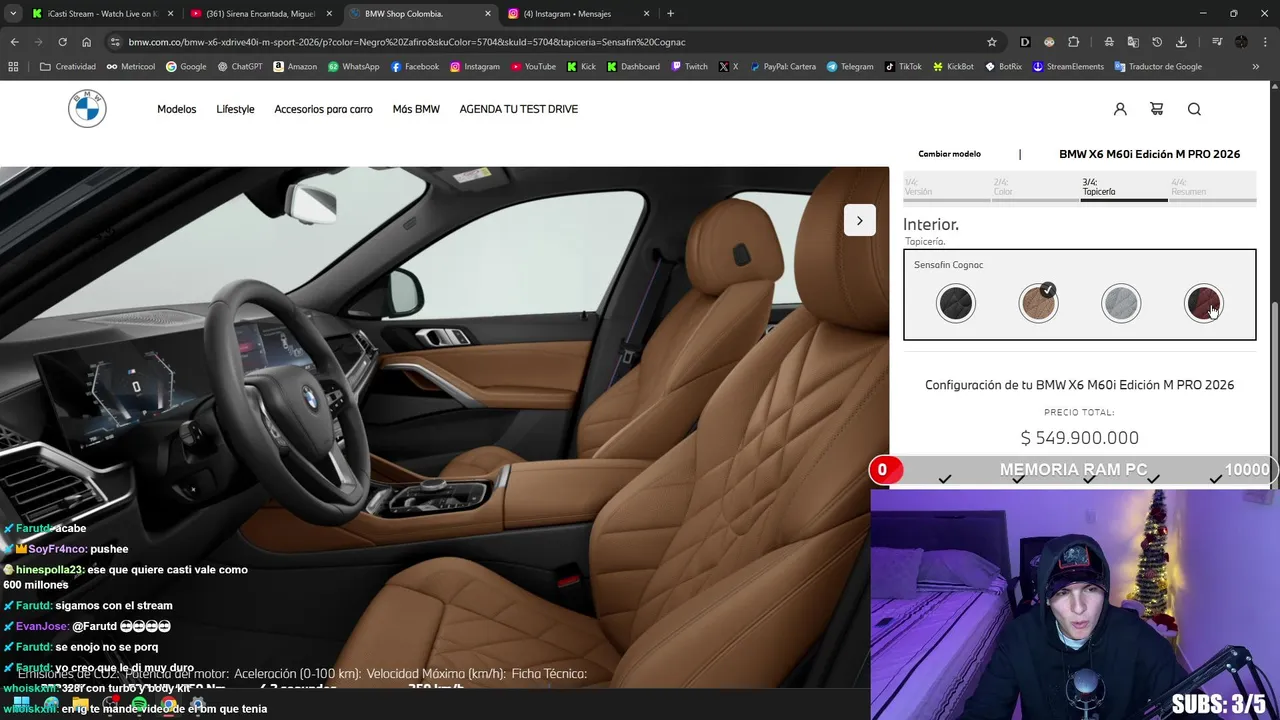Close the Instagram Mensajes tab
This screenshot has width=1280, height=720.
(x=646, y=14)
